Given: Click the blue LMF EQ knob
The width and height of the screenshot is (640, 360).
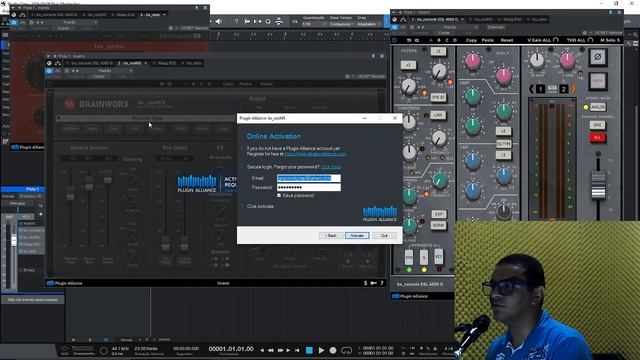Looking at the screenshot, I should [x=473, y=160].
